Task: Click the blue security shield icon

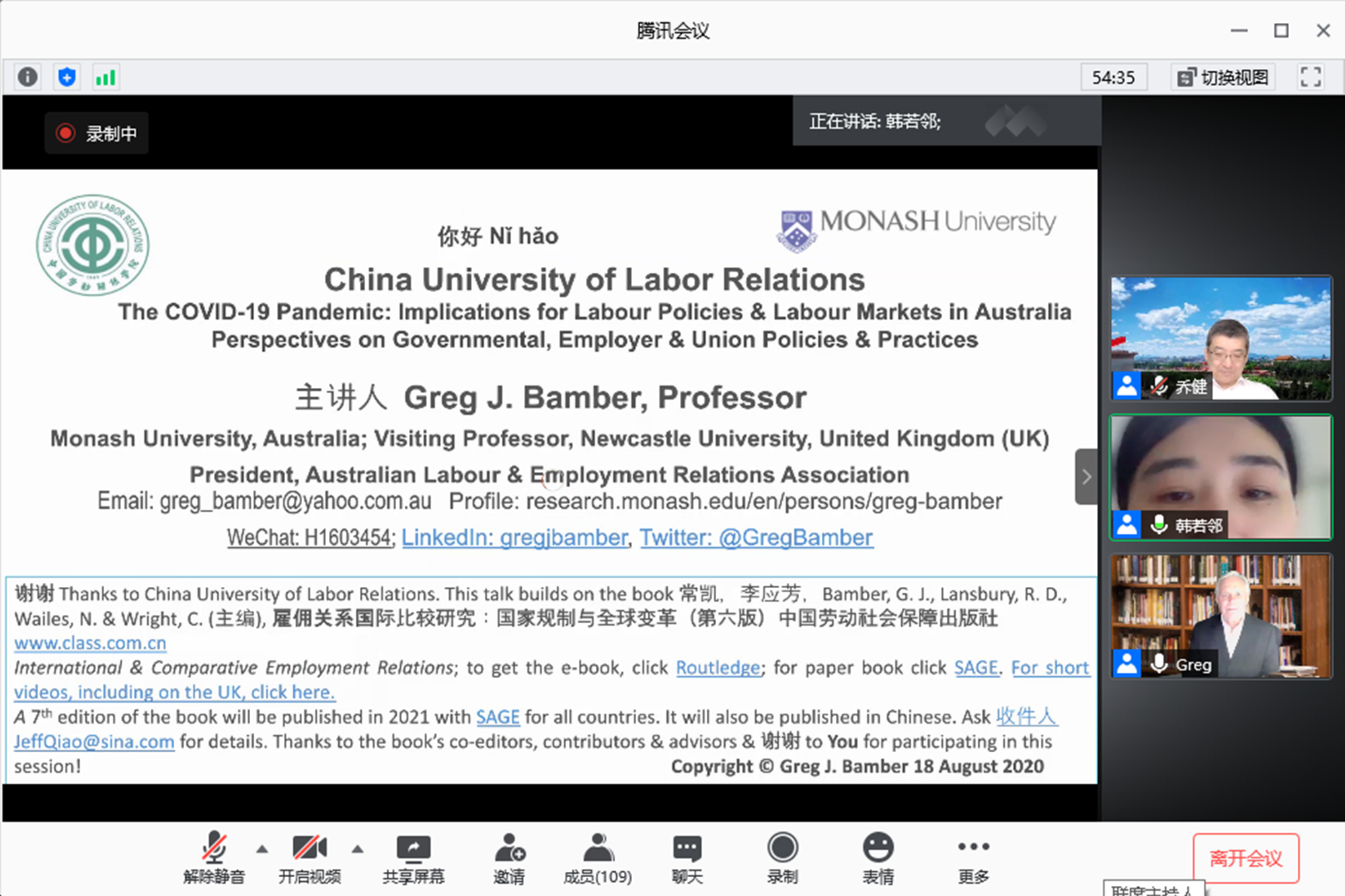Action: 67,77
